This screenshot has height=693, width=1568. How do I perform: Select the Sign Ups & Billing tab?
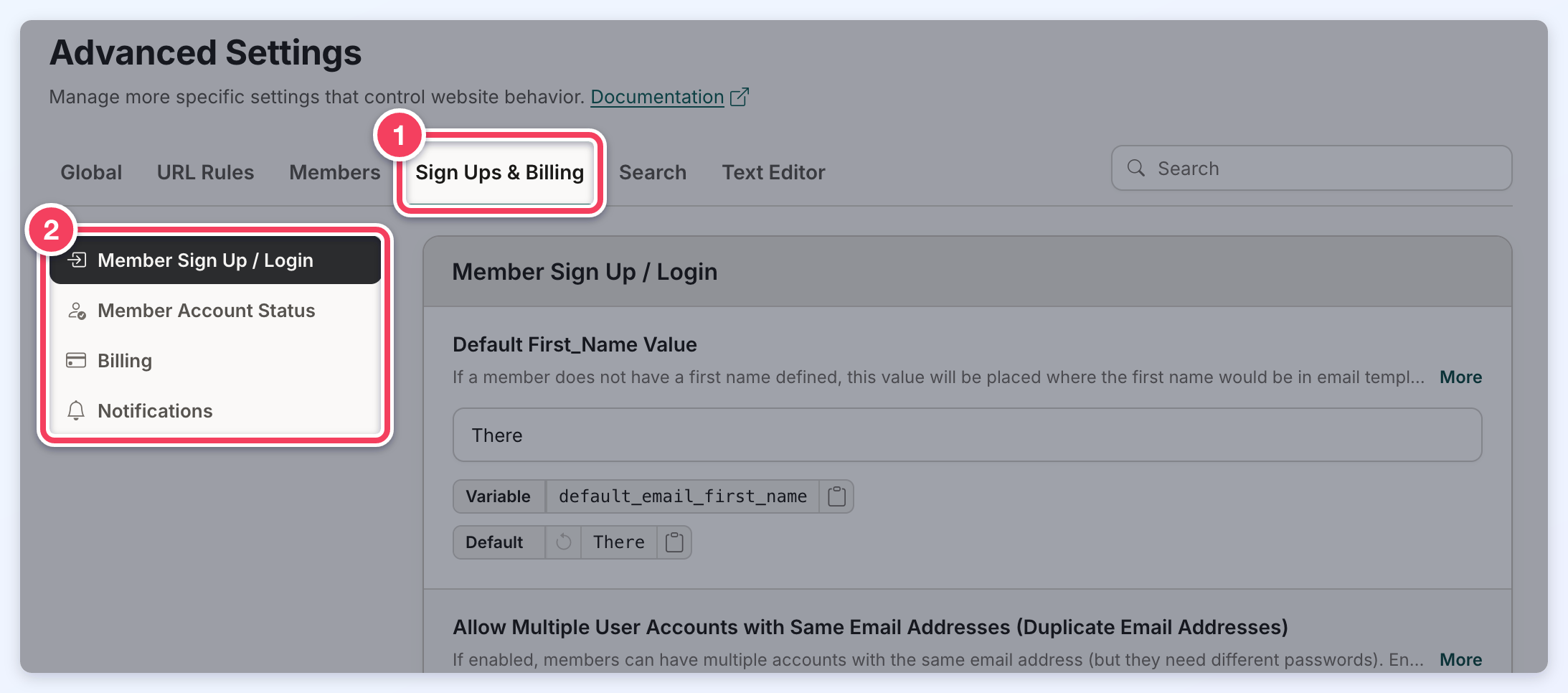coord(499,172)
